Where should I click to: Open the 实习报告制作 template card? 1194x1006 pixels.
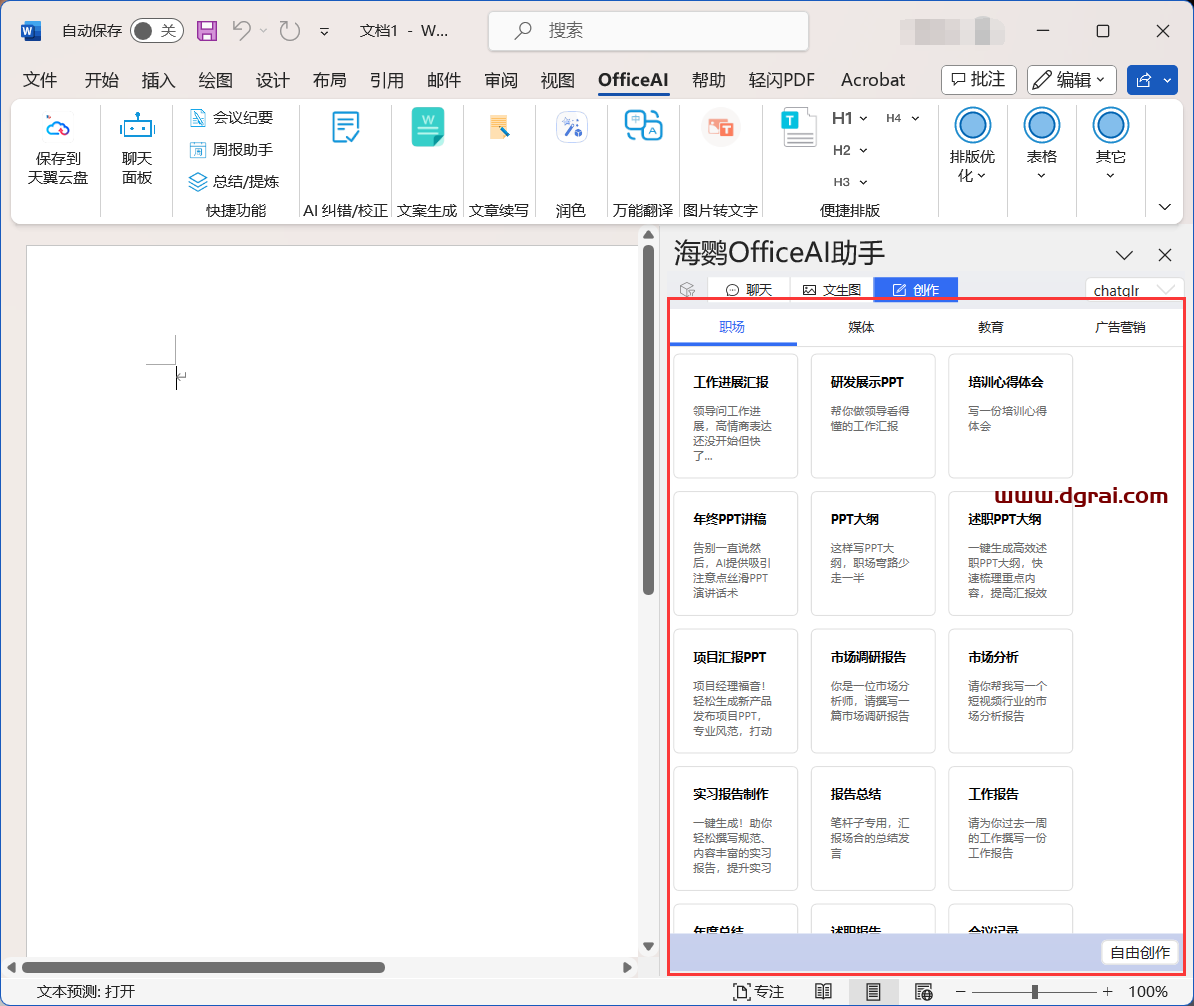pyautogui.click(x=736, y=829)
